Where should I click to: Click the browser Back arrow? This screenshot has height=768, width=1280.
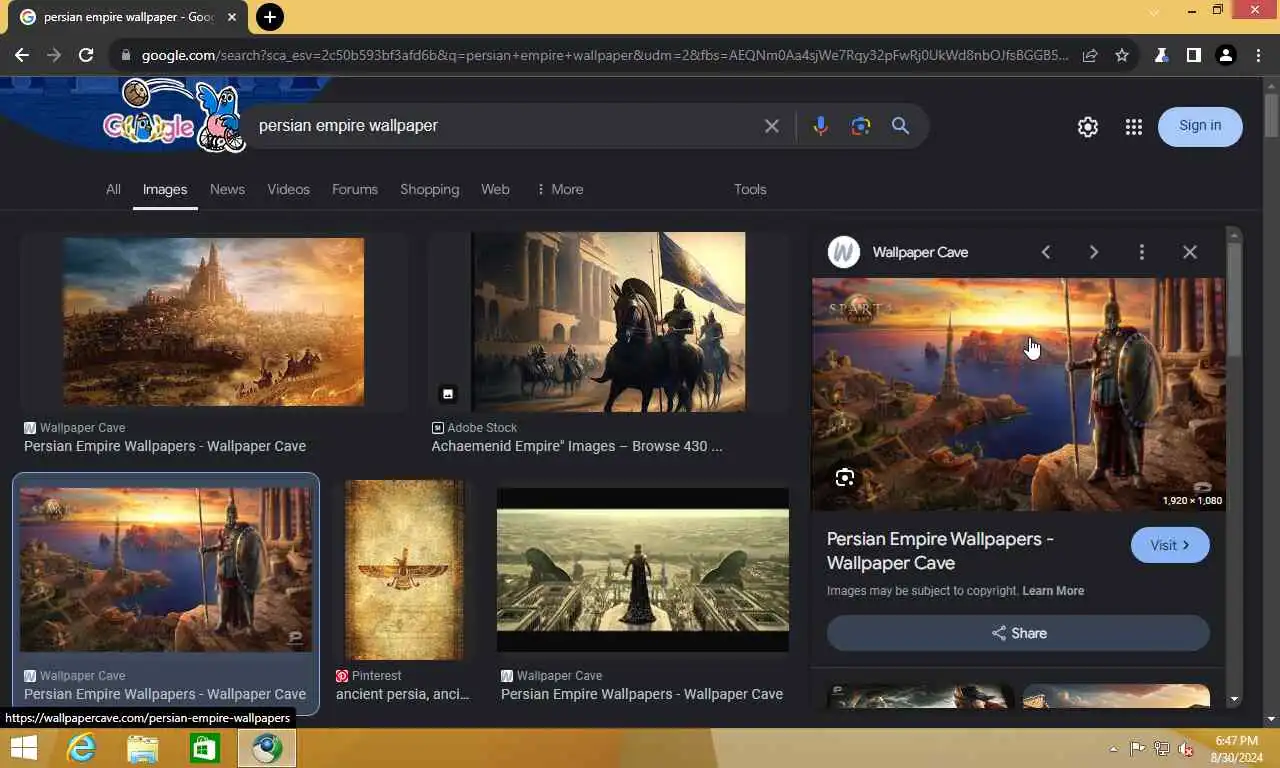(x=22, y=56)
